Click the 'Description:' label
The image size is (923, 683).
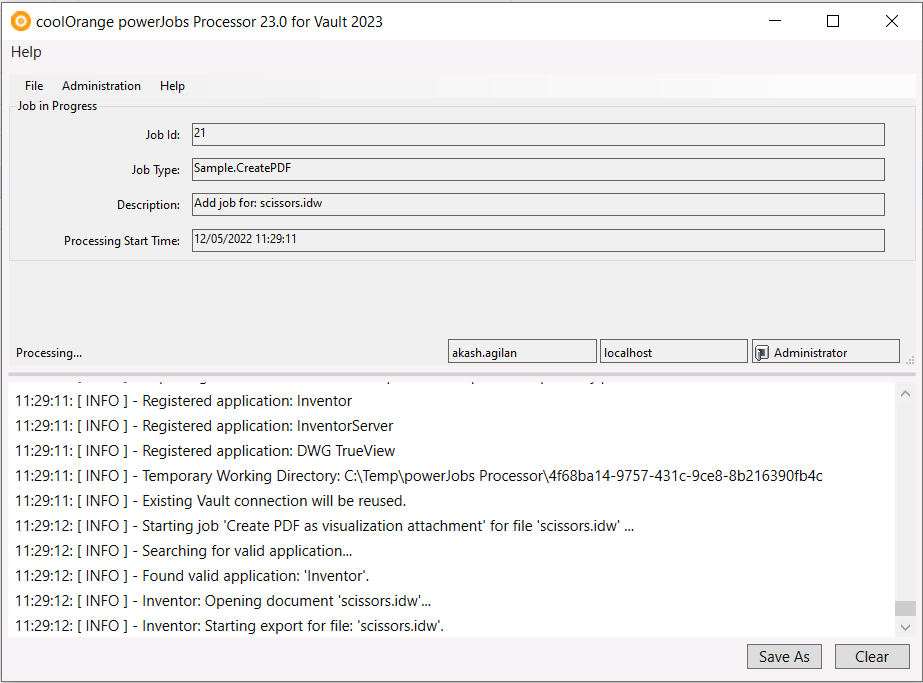coord(148,205)
